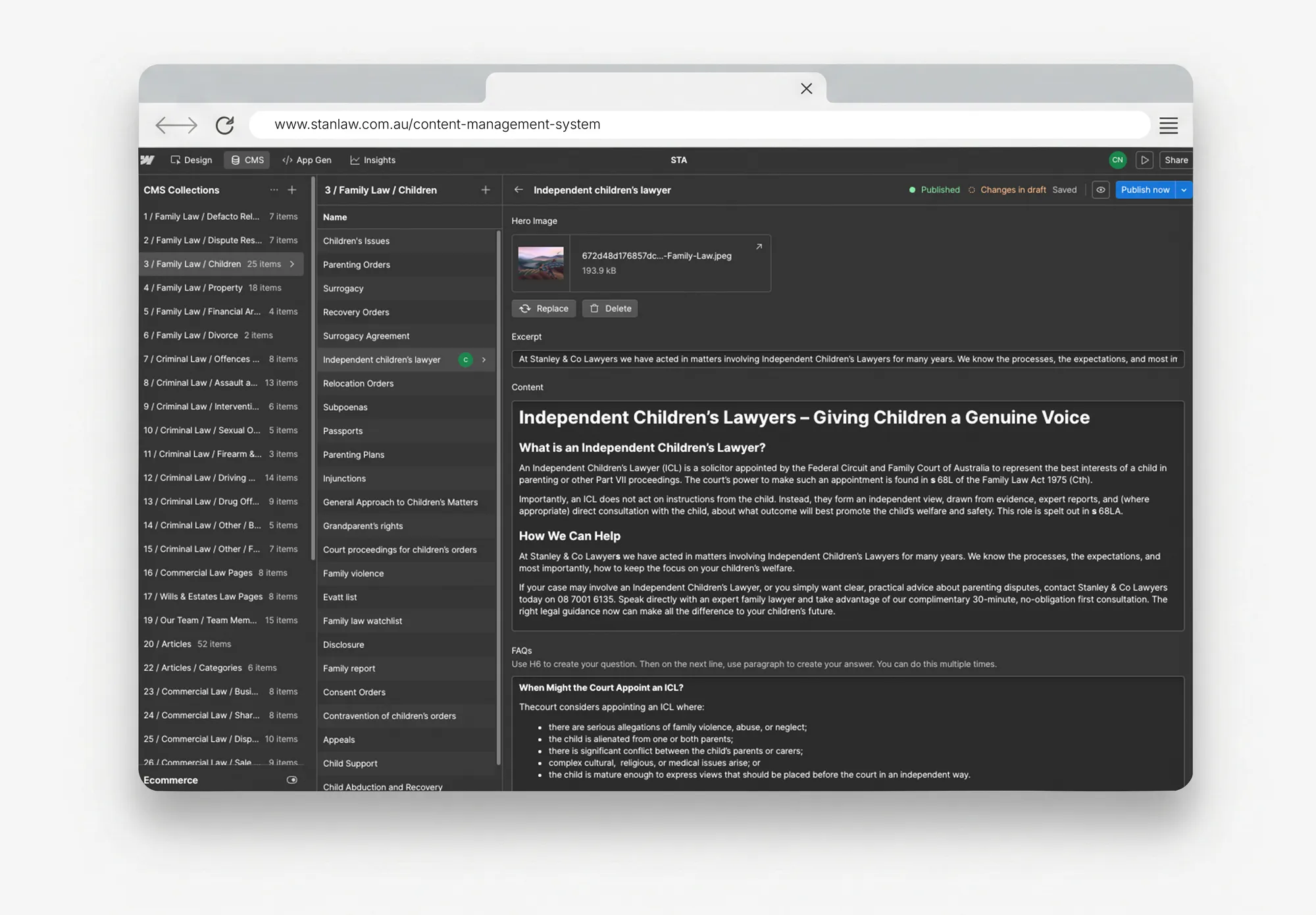Open 22 / Articles / Categories collection
This screenshot has width=1316, height=915.
[221, 667]
